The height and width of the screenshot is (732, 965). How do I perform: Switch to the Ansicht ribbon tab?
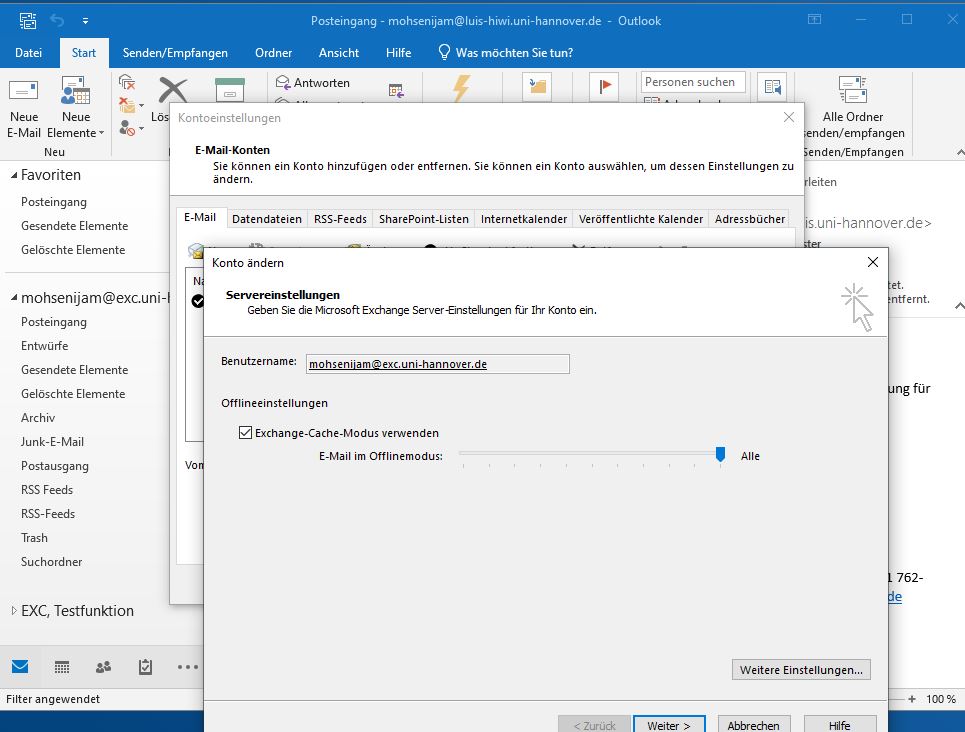338,53
